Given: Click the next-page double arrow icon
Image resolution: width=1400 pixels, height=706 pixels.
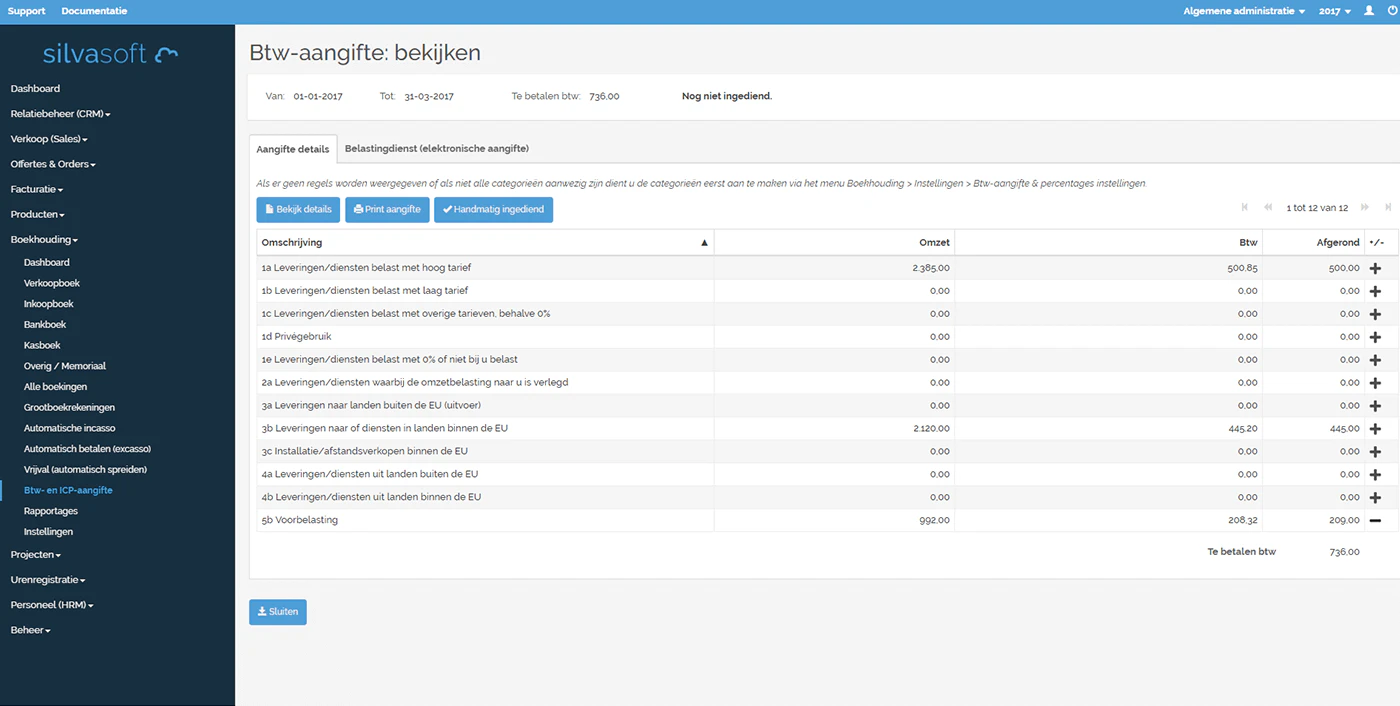Looking at the screenshot, I should [1364, 207].
